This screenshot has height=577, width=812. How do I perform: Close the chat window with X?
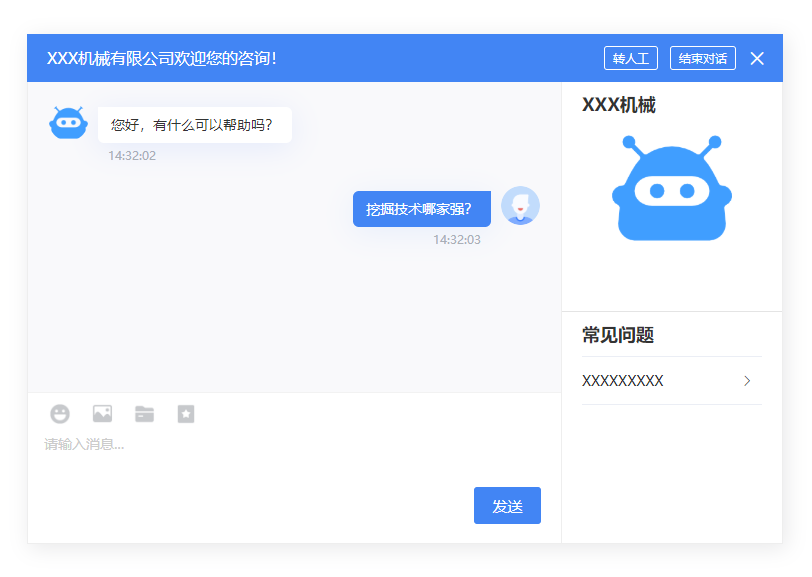coord(757,59)
